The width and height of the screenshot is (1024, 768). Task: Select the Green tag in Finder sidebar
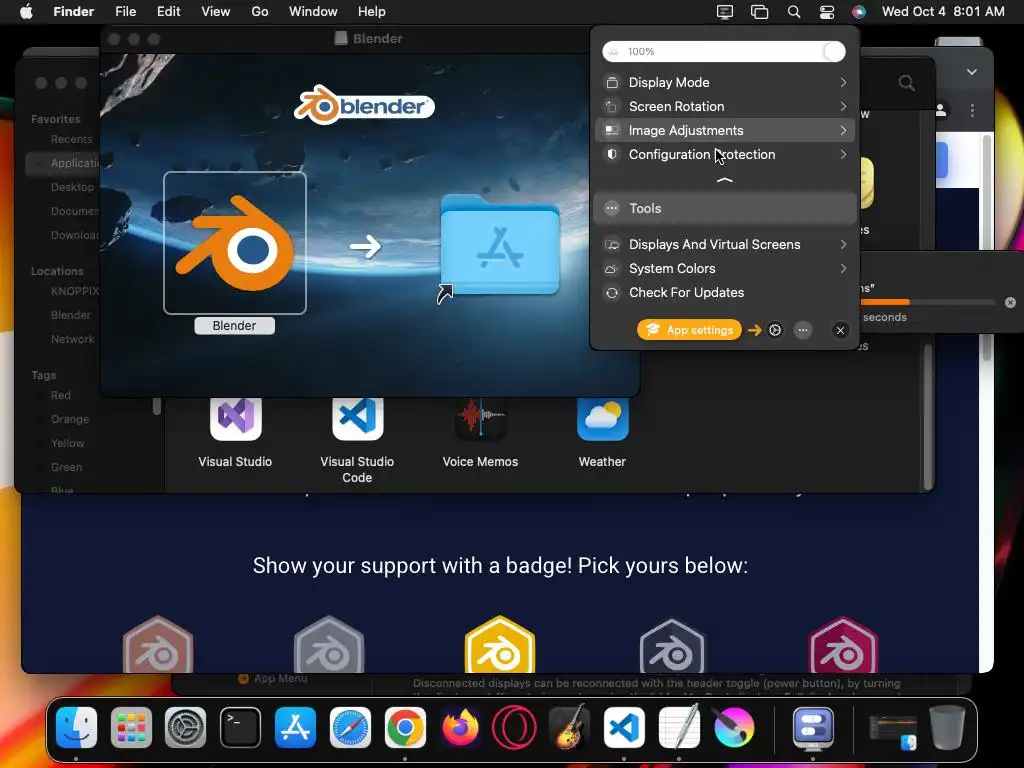(x=66, y=467)
